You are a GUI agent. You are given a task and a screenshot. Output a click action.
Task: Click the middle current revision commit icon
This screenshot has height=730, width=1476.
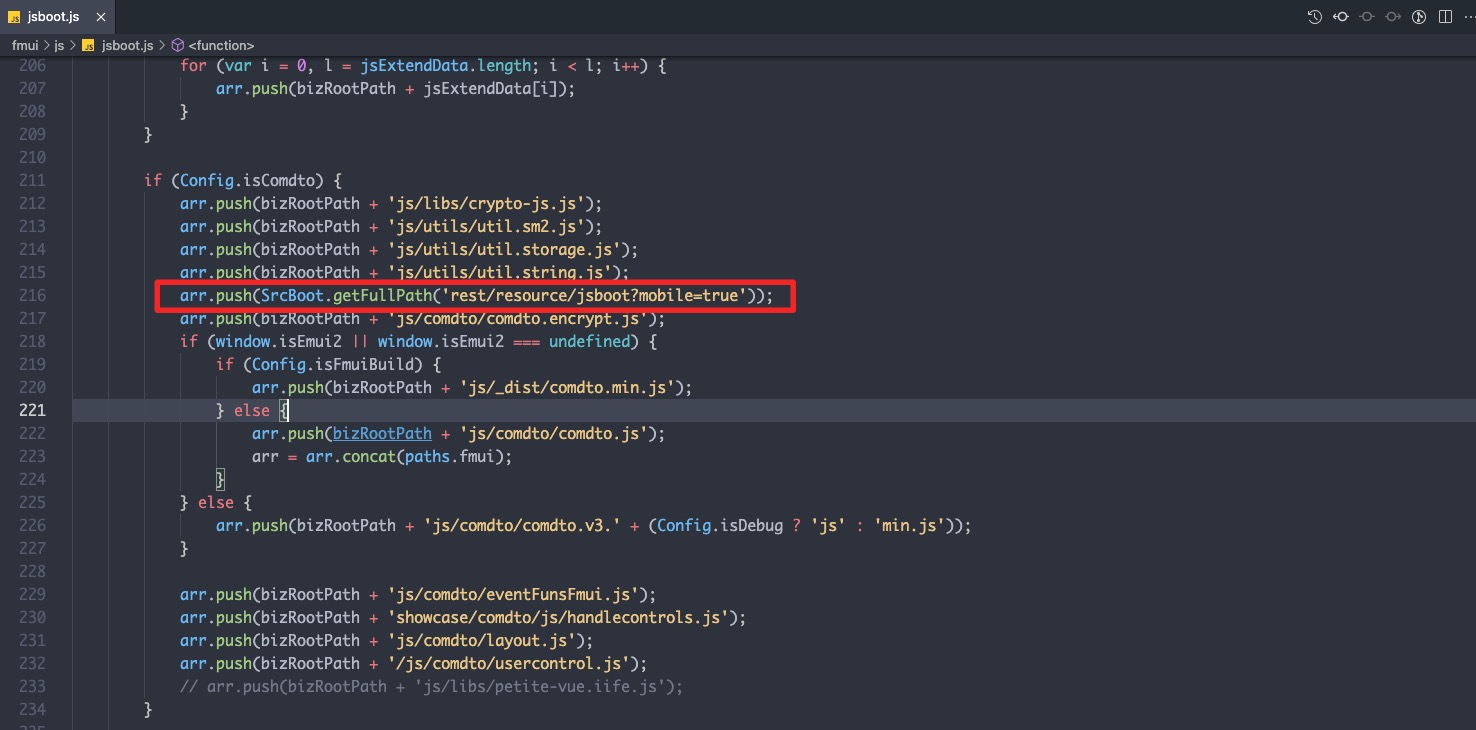1367,17
